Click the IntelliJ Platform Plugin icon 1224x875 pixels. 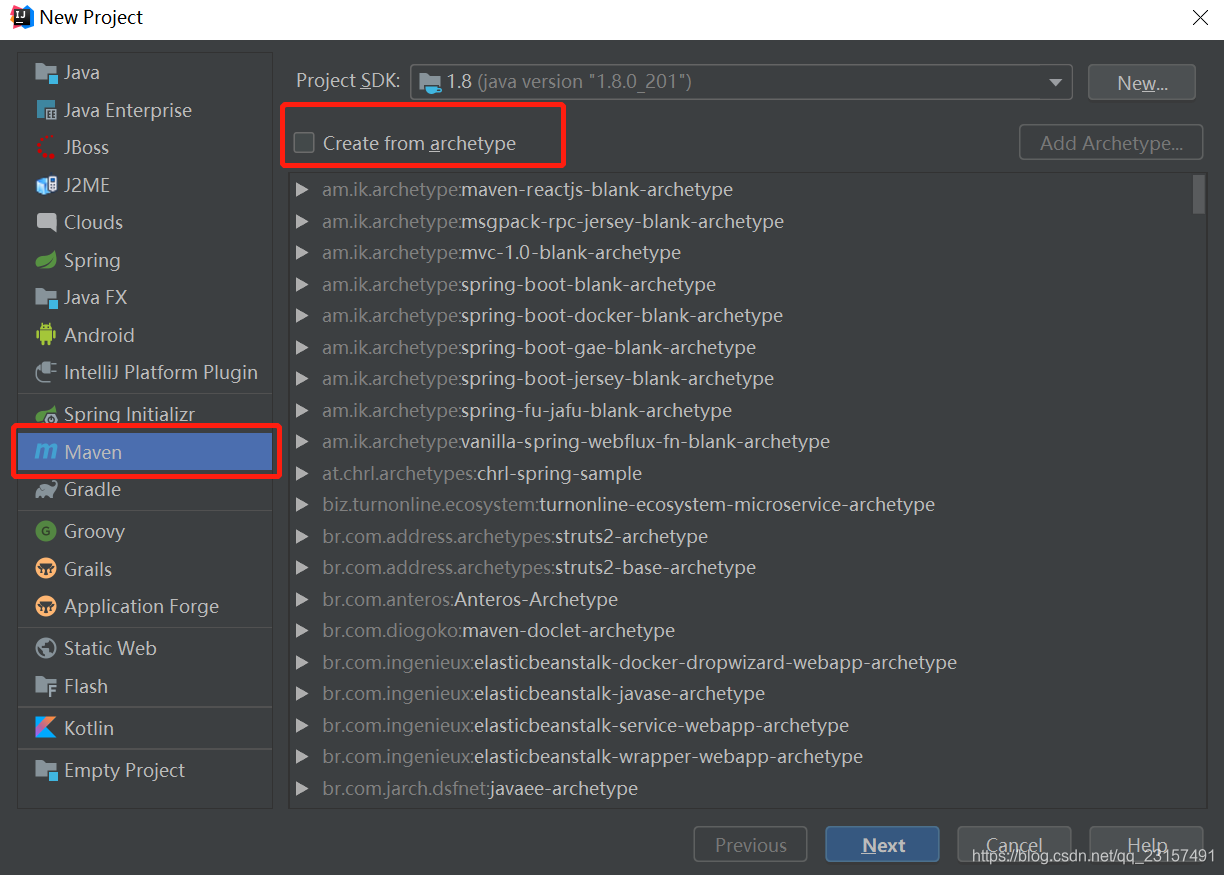click(x=46, y=372)
